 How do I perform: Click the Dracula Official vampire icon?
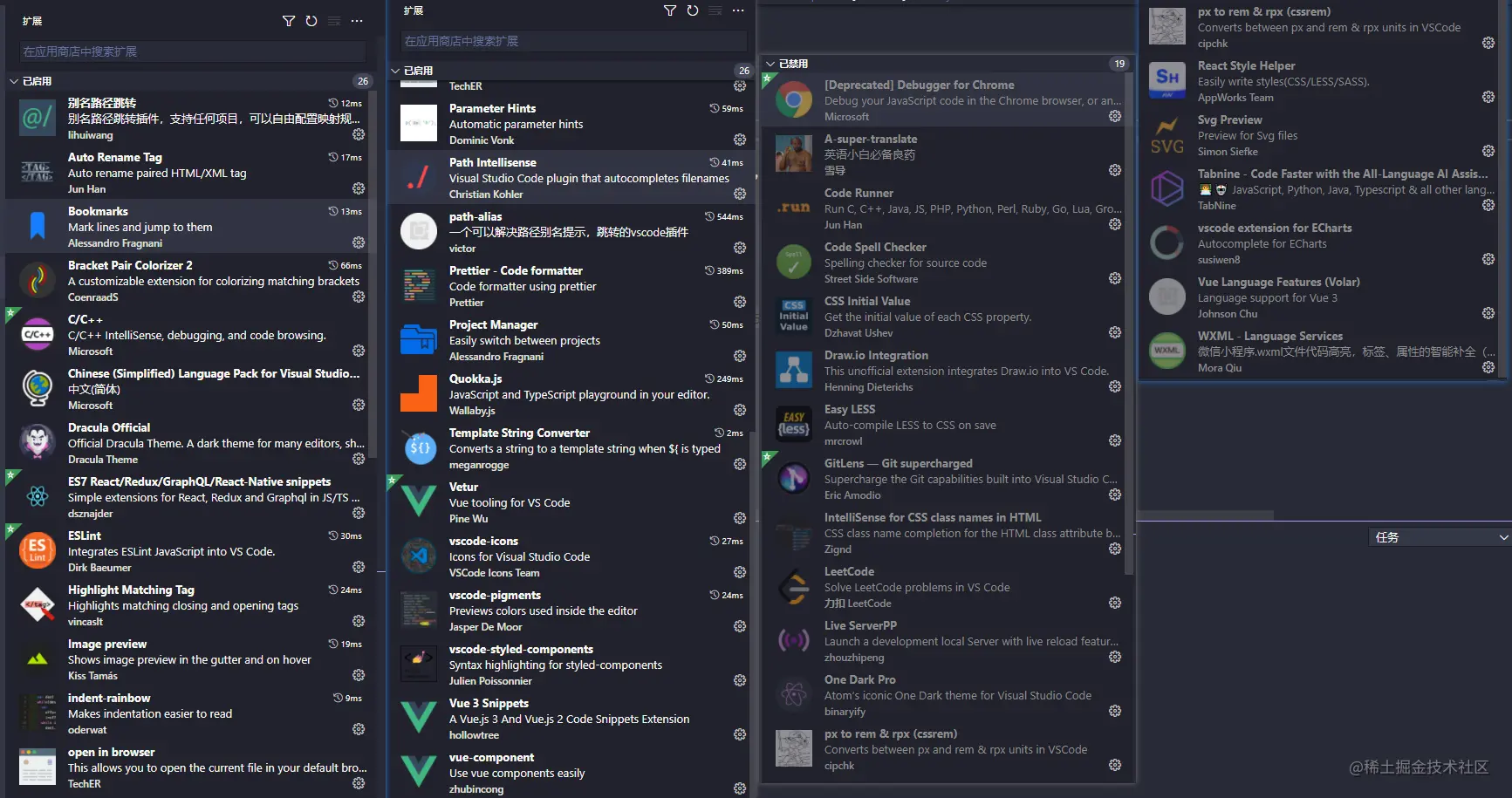38,442
